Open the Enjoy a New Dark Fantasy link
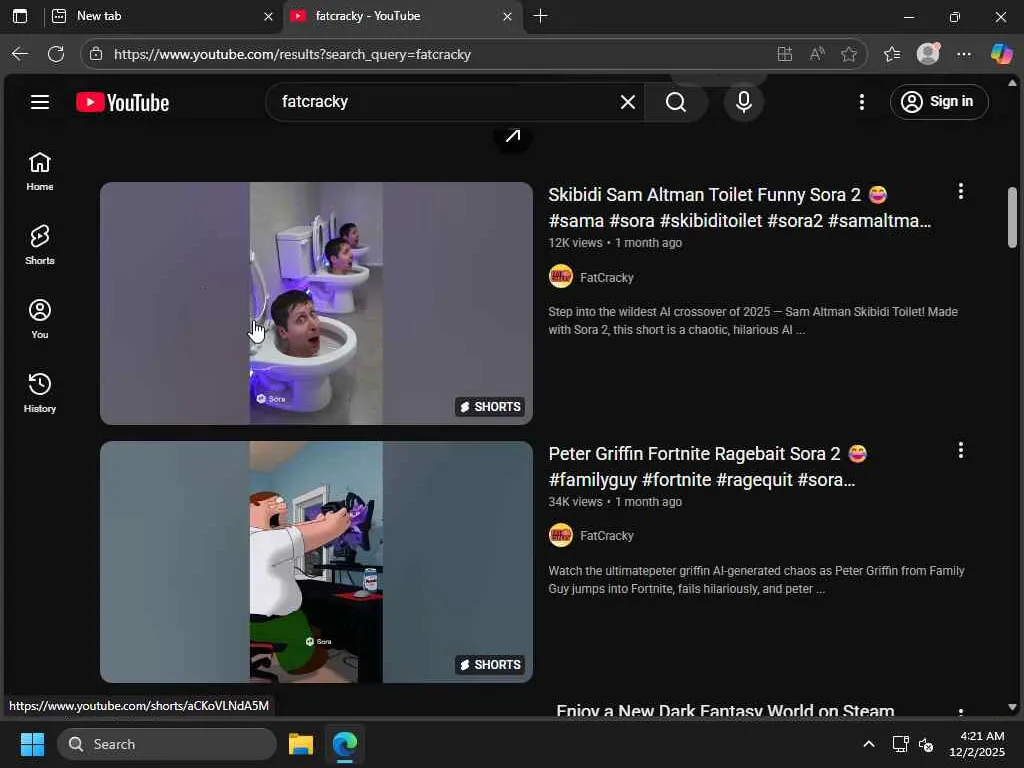This screenshot has height=768, width=1024. point(725,710)
